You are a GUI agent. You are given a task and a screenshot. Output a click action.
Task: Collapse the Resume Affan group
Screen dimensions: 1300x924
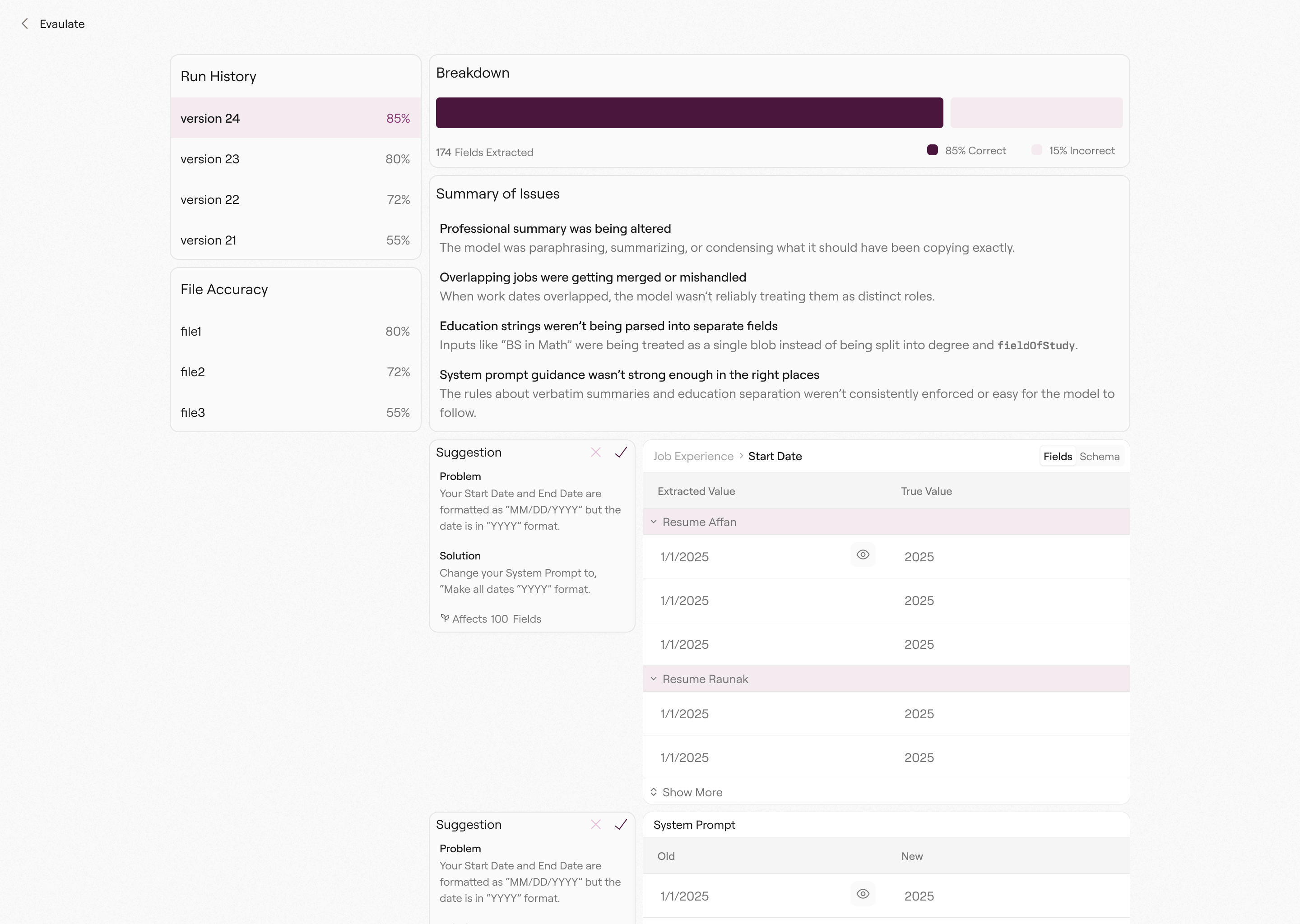click(x=654, y=522)
